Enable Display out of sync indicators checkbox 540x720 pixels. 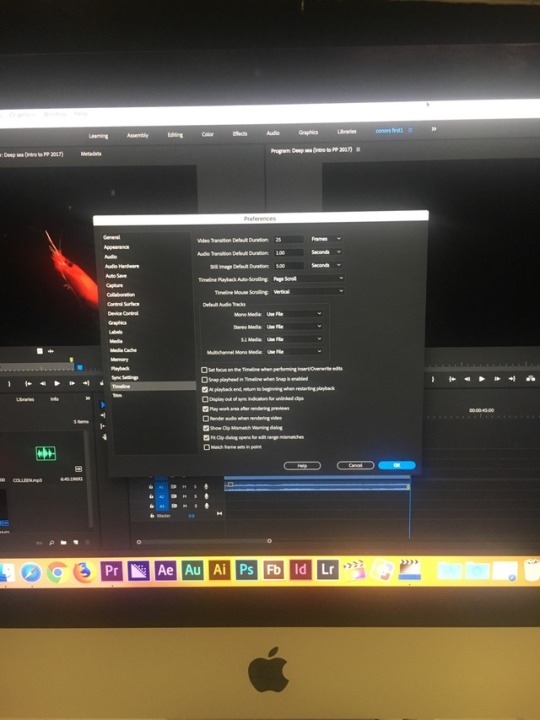pyautogui.click(x=205, y=399)
